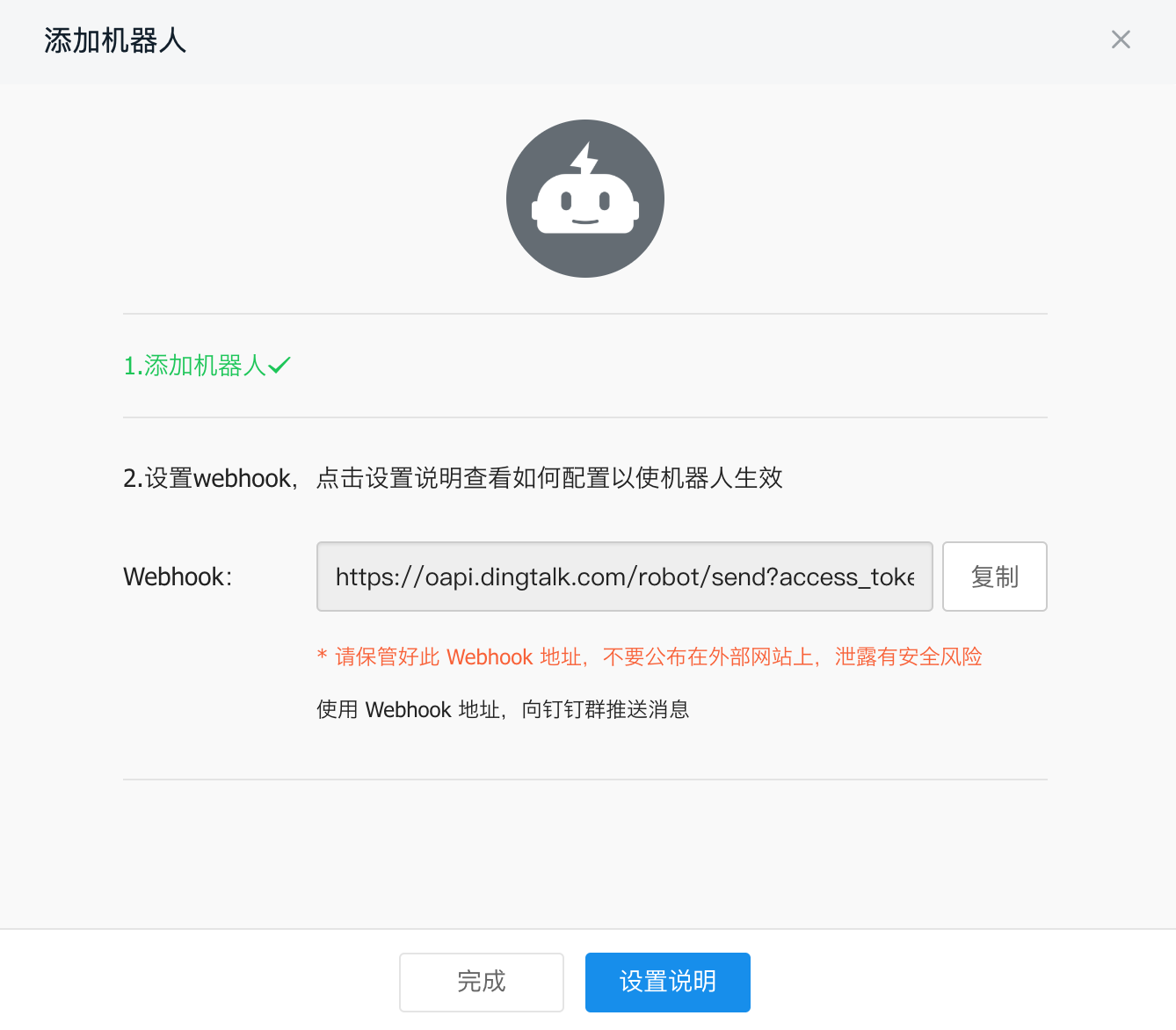
Task: Click the dialog title 添加机器人
Action: pyautogui.click(x=114, y=40)
